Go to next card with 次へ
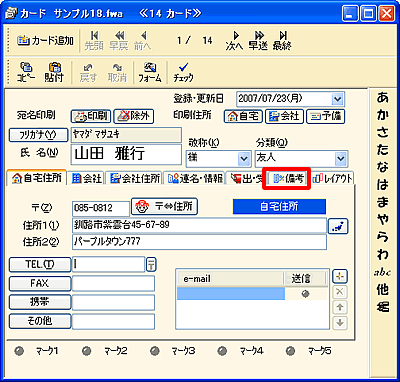400x382 pixels. coord(234,41)
